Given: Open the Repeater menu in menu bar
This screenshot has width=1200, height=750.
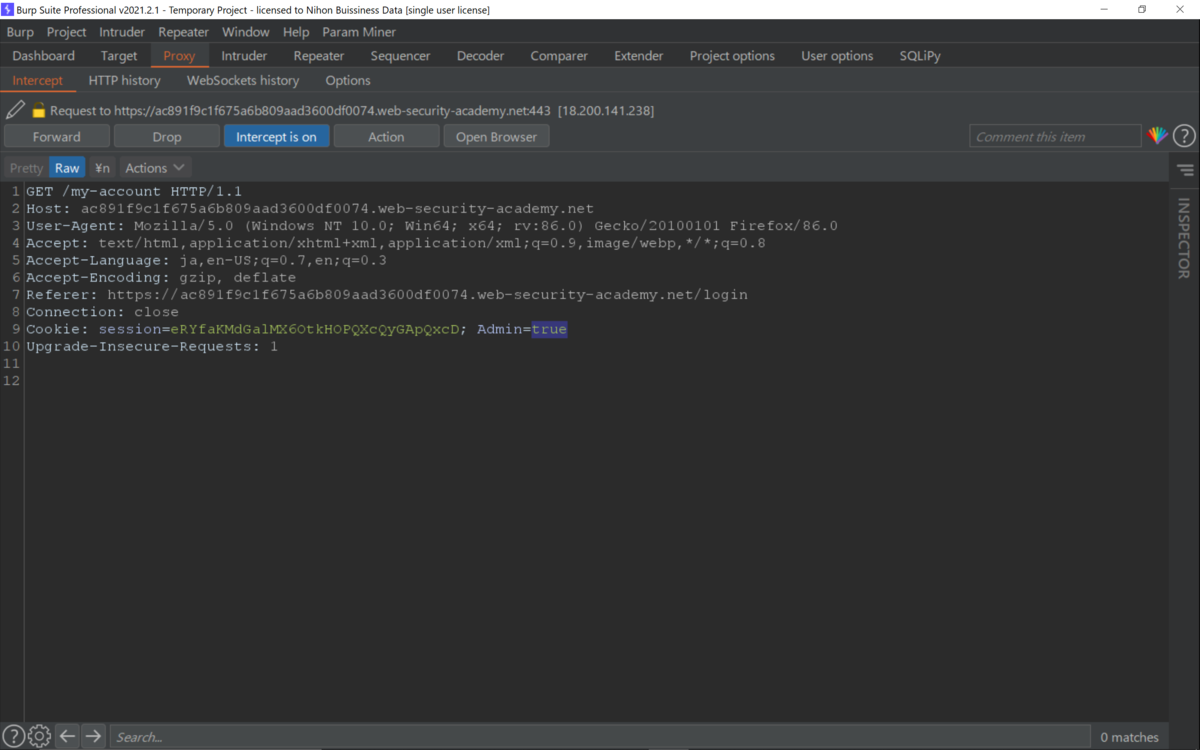Looking at the screenshot, I should pos(183,32).
